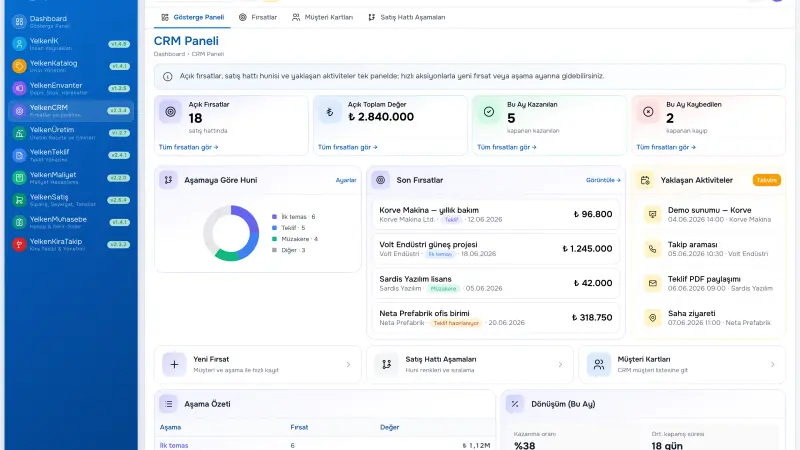Open YelkenÜretim module icon
Image resolution: width=800 pixels, height=450 pixels.
pyautogui.click(x=19, y=133)
